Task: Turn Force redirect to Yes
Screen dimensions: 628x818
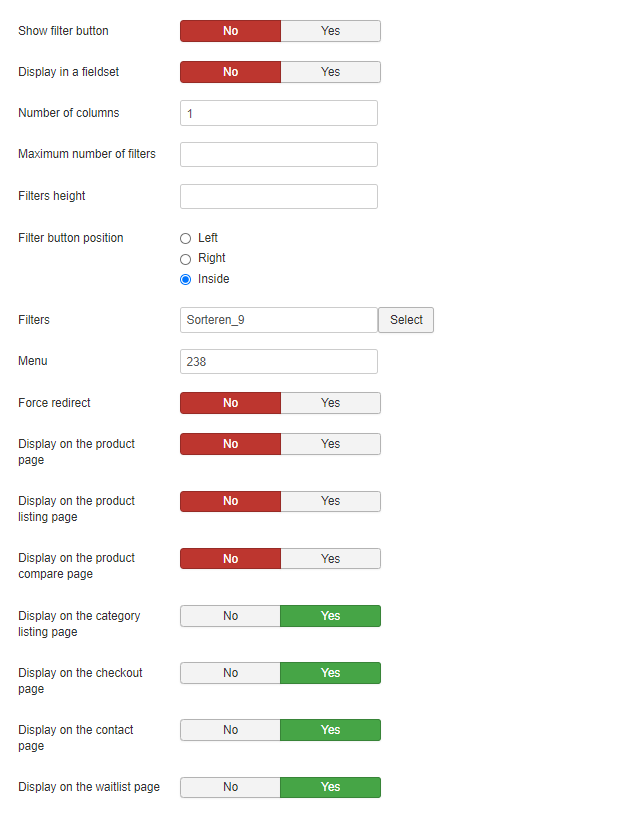Action: point(330,403)
